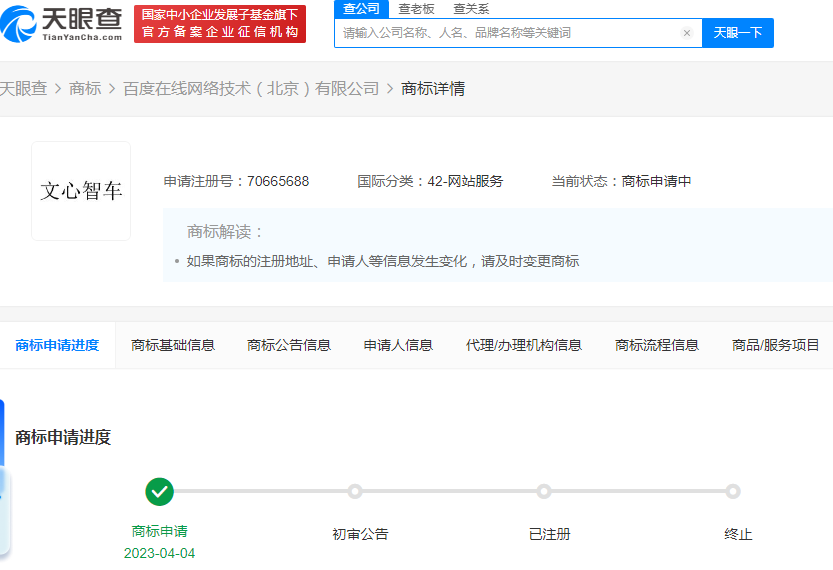This screenshot has height=570, width=833.
Task: Click the 终止 progress step circle
Action: [733, 491]
